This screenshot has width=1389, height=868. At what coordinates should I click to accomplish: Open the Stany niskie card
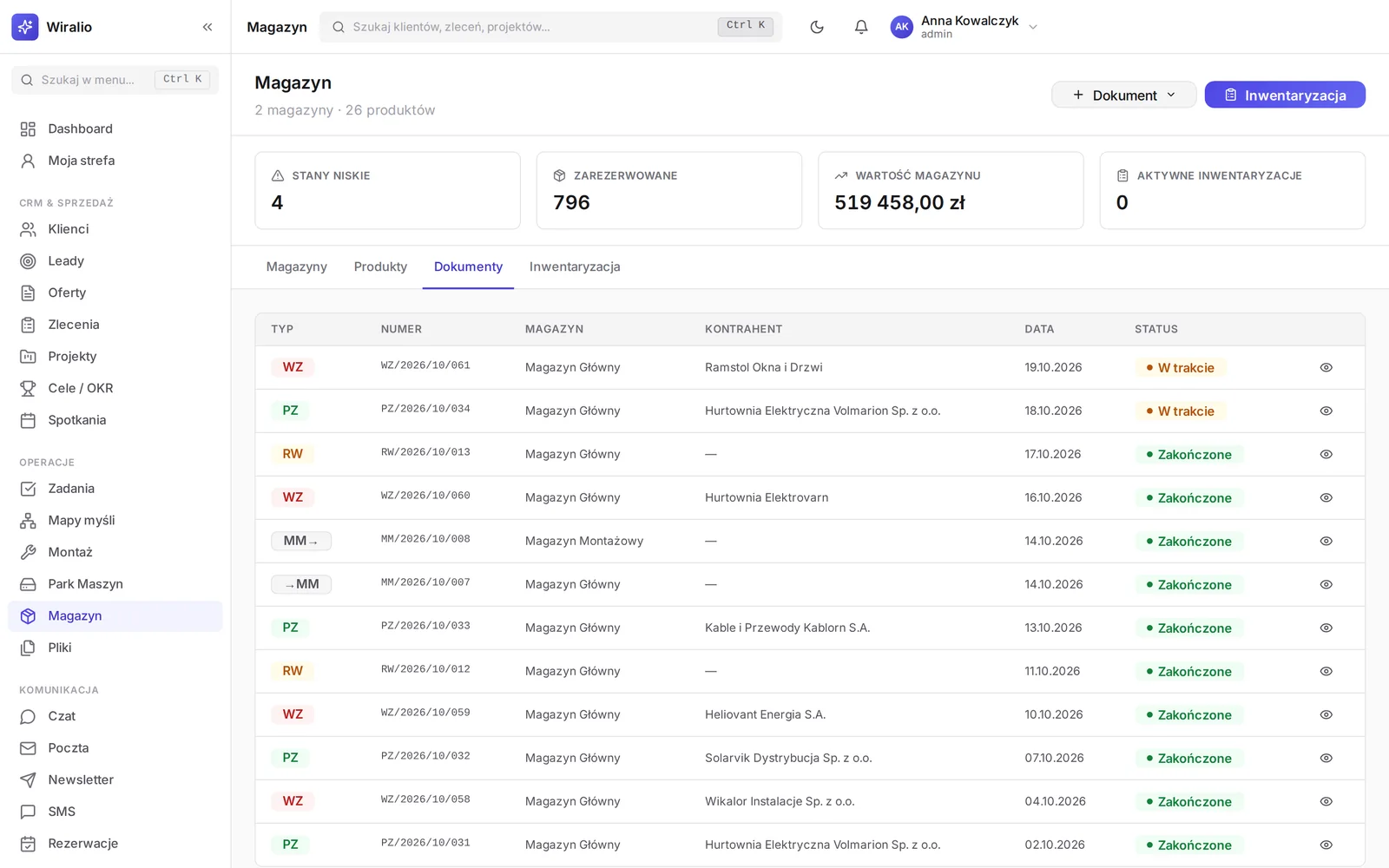pyautogui.click(x=387, y=191)
